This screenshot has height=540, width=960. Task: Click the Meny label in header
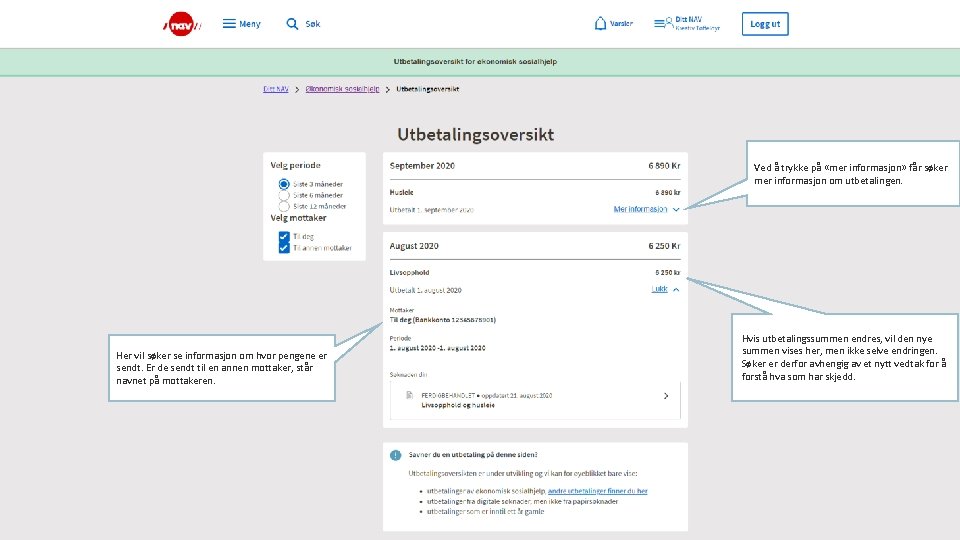tap(250, 24)
